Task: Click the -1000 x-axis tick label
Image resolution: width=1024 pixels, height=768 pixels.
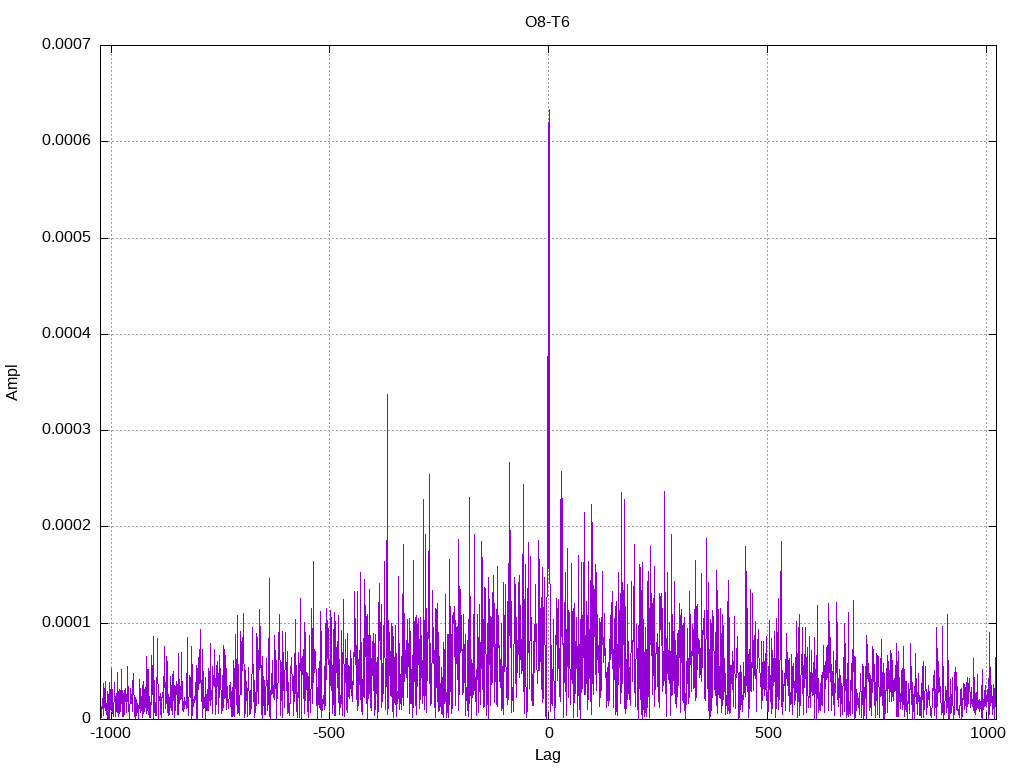Action: point(111,733)
